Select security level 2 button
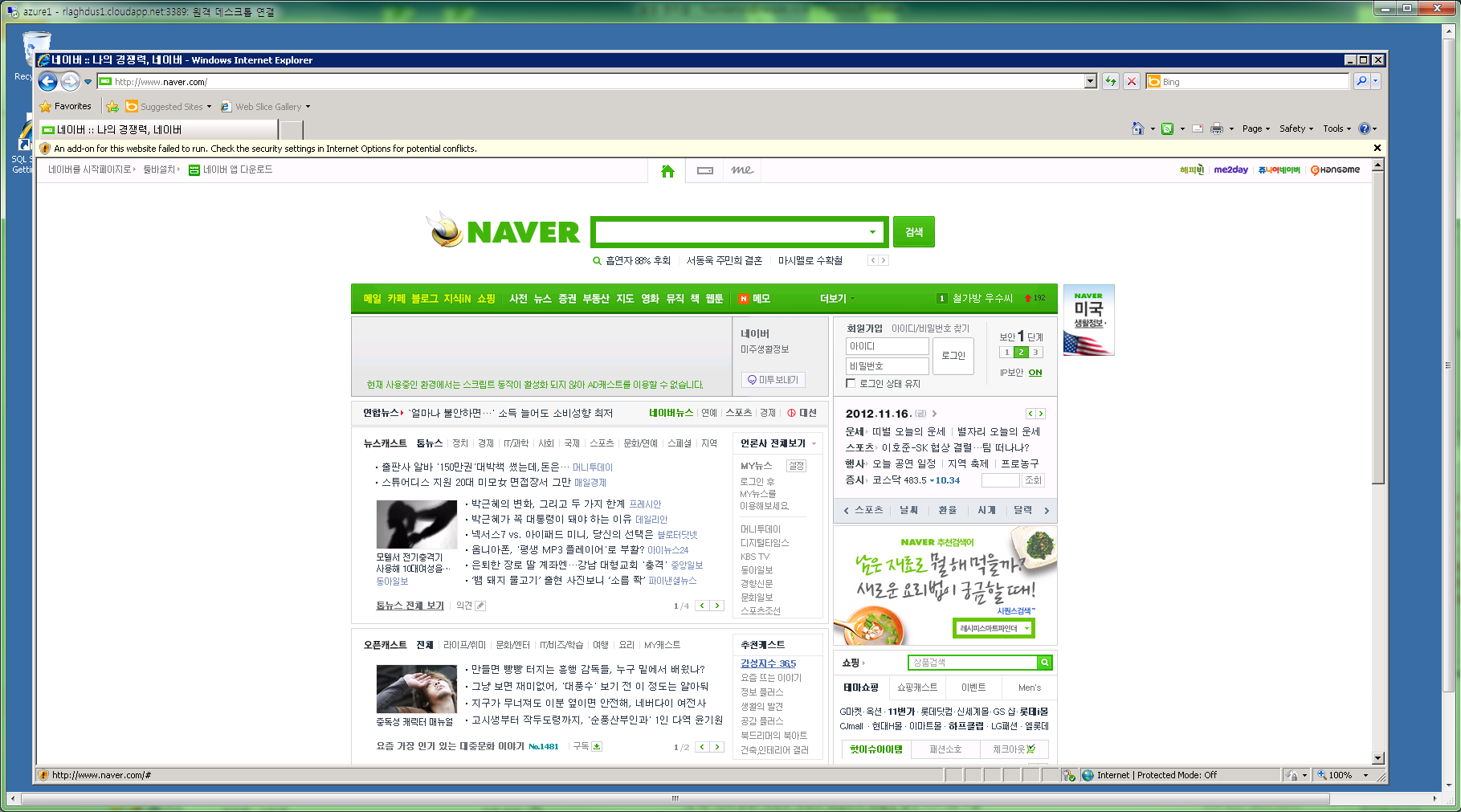Image resolution: width=1461 pixels, height=812 pixels. [x=1021, y=352]
